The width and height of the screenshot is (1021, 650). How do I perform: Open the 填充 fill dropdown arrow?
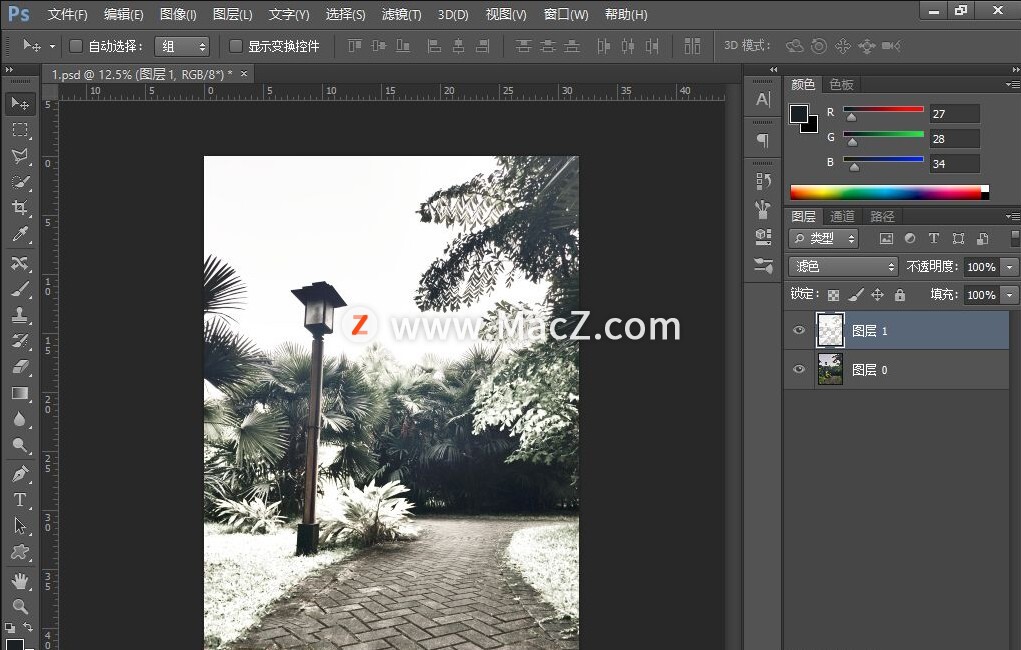[1010, 295]
